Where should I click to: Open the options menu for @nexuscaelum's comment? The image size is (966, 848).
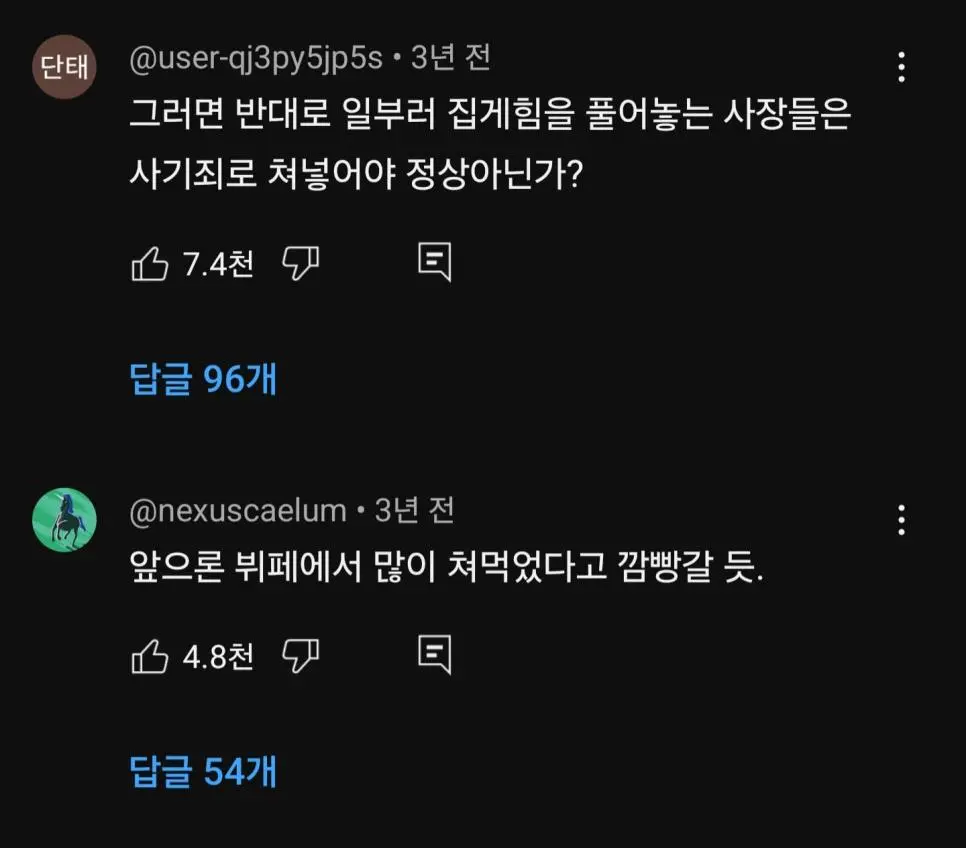(903, 520)
